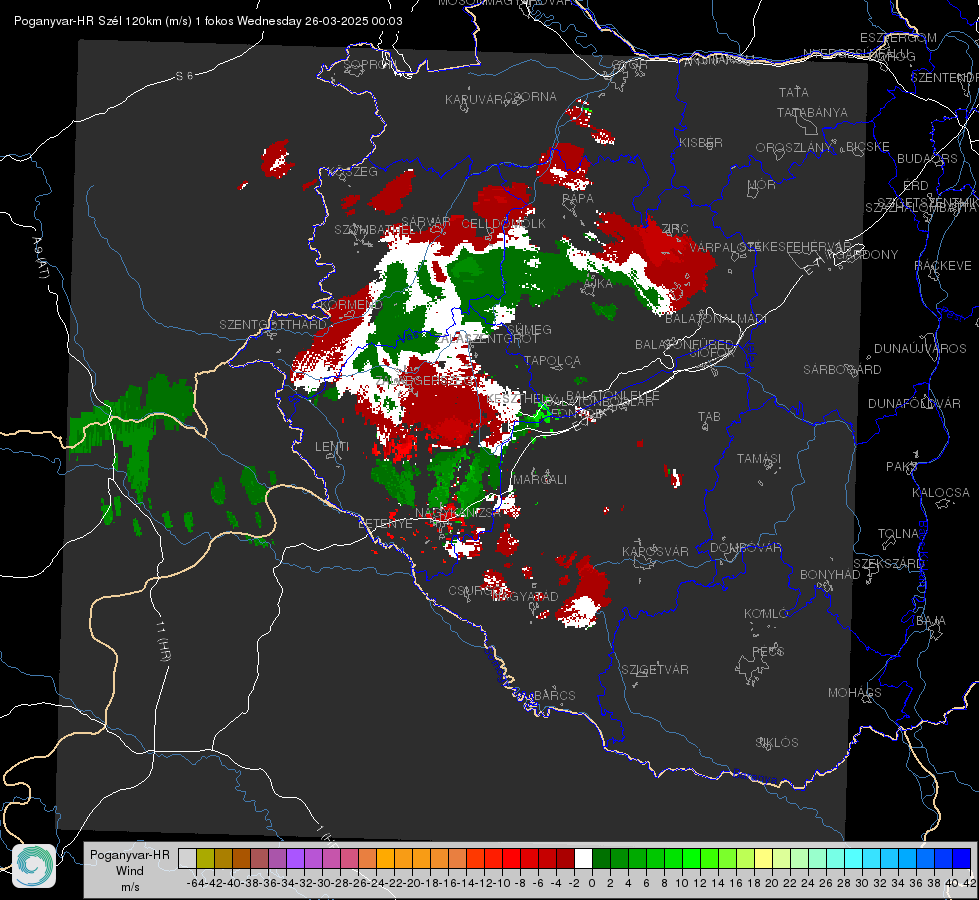
Task: Click the 'TATA' city label
Action: coord(794,92)
